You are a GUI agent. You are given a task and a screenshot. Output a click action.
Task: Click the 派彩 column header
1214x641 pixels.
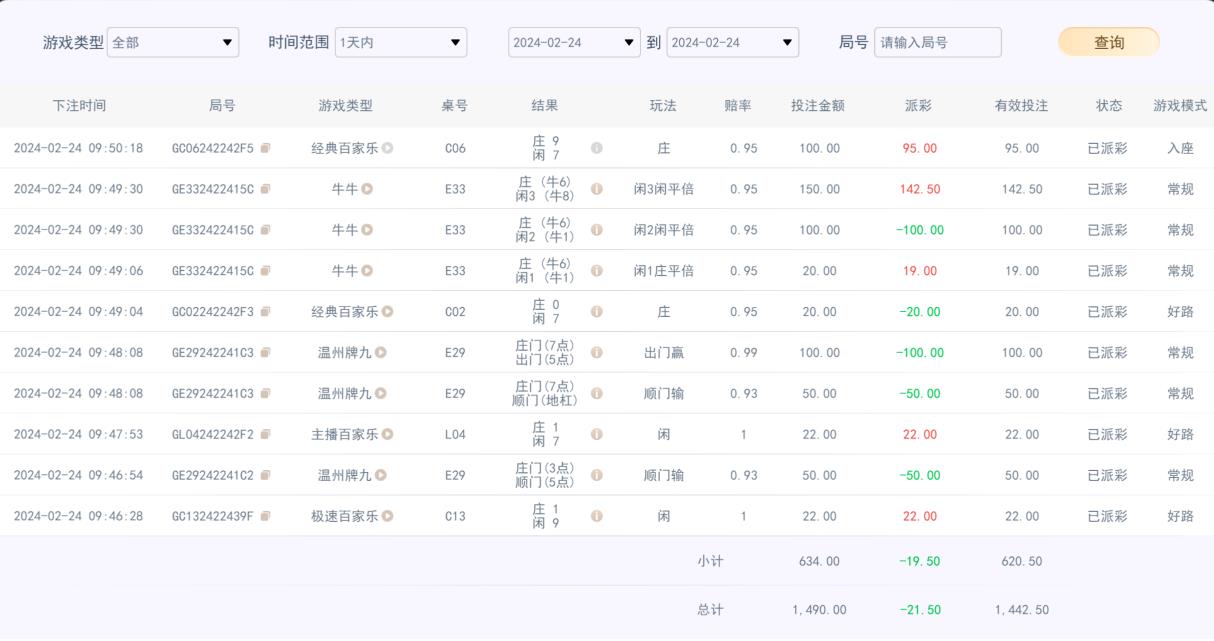(918, 106)
